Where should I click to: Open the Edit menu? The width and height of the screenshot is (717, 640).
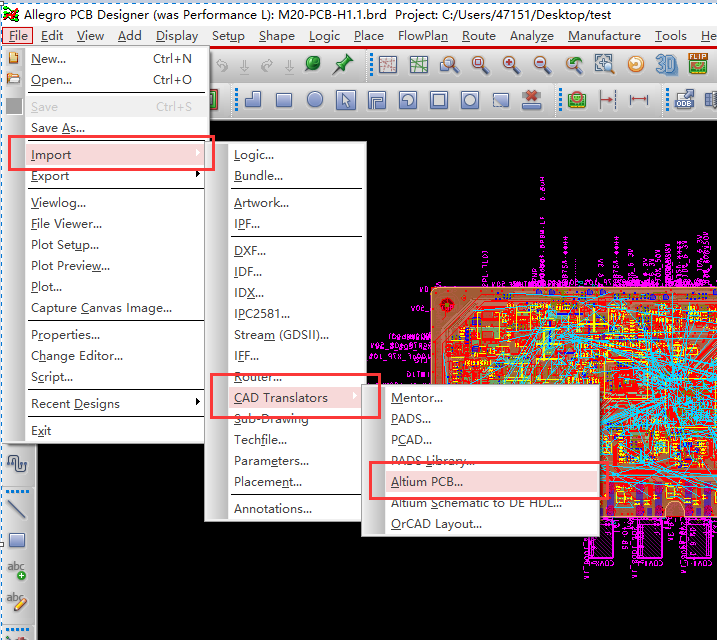52,36
